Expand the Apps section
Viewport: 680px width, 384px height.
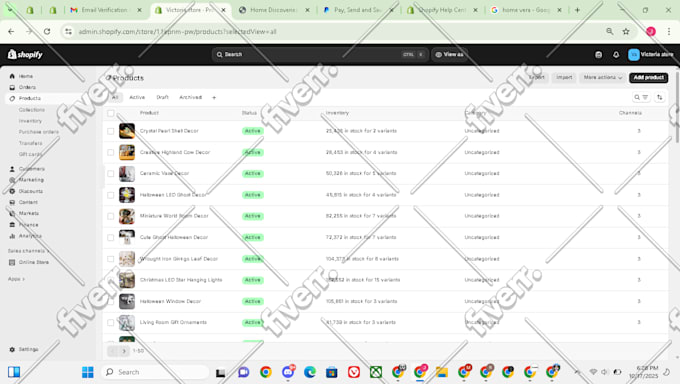(16, 279)
